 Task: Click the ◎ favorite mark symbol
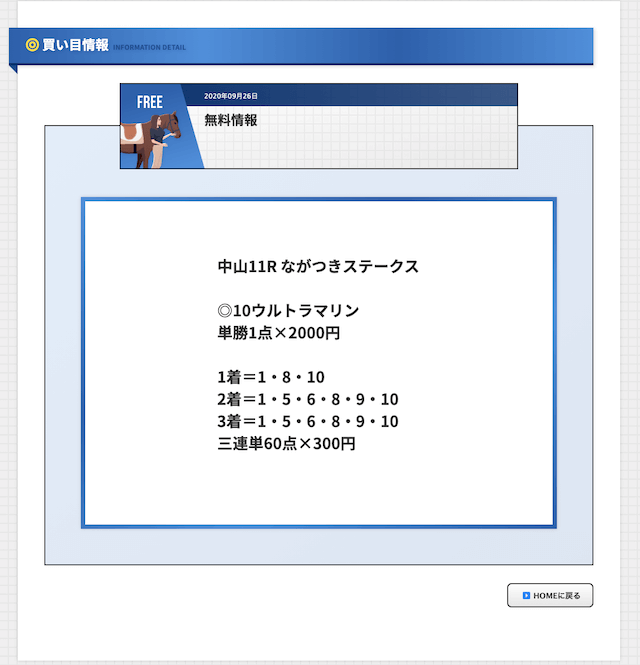coord(224,311)
